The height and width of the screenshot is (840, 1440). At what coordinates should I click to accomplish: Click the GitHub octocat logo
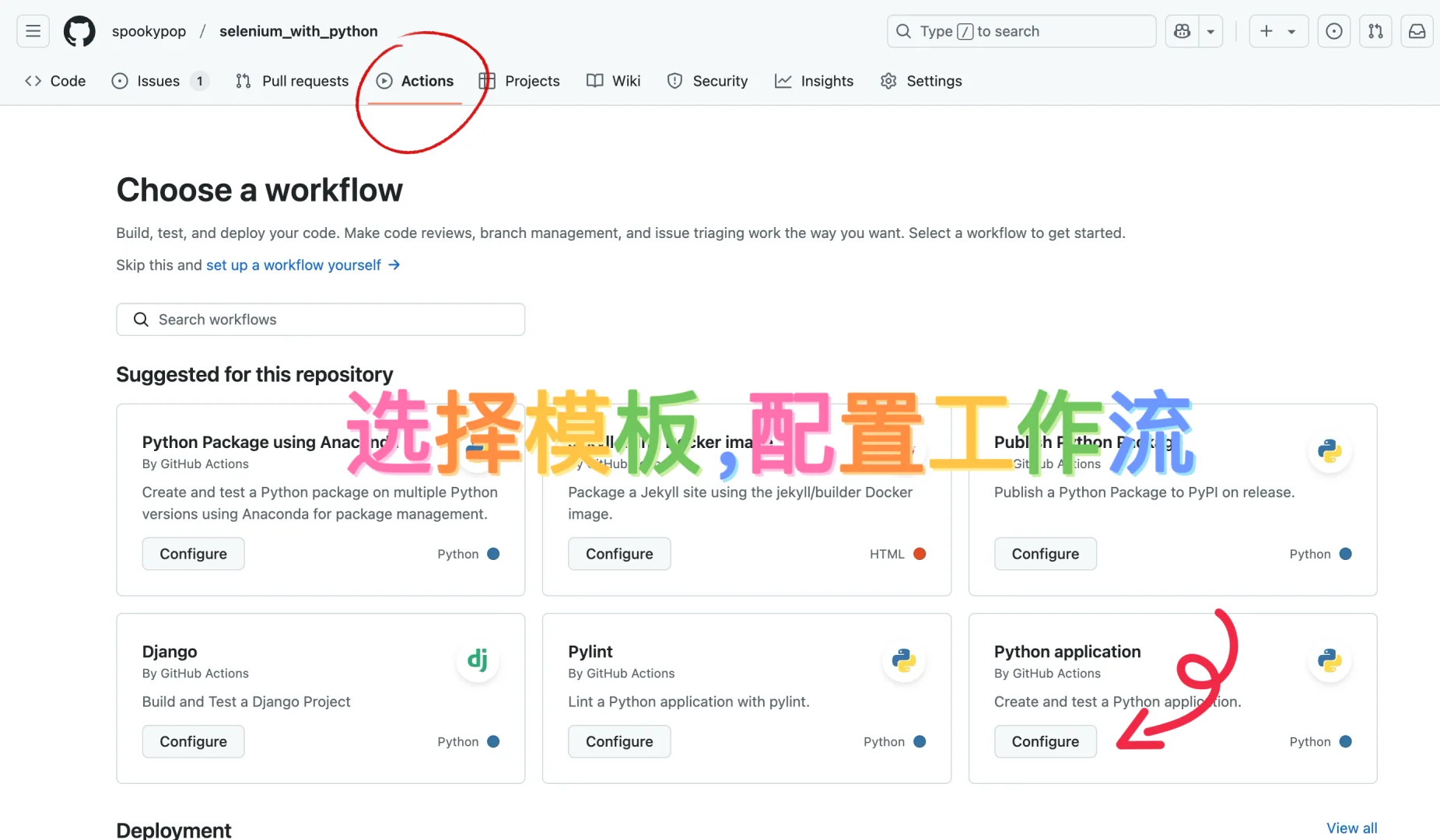pos(80,31)
